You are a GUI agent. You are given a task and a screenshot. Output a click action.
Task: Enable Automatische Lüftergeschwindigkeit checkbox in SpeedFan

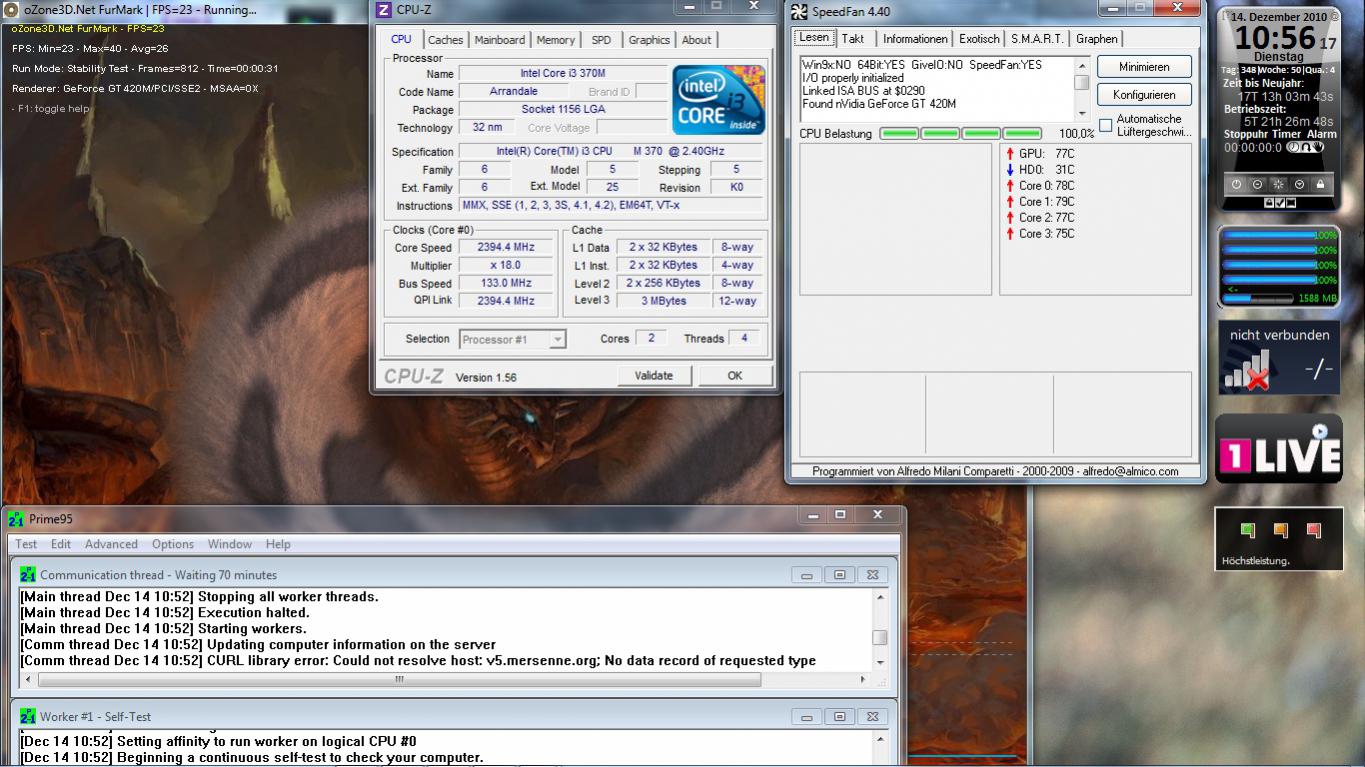tap(1106, 125)
